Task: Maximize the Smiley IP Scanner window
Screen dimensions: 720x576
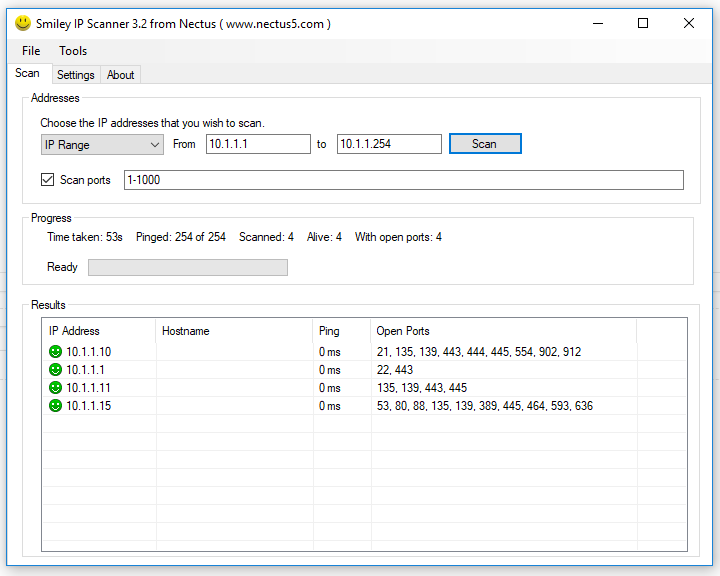Action: tap(643, 23)
